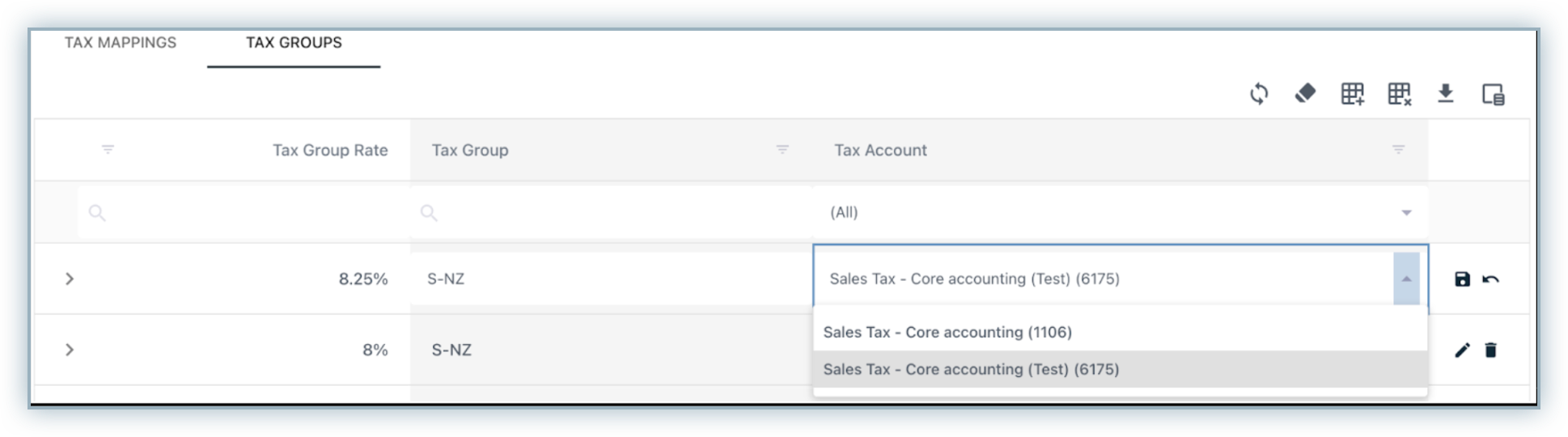Click the download export icon
This screenshot has width=1568, height=437.
[x=1446, y=94]
